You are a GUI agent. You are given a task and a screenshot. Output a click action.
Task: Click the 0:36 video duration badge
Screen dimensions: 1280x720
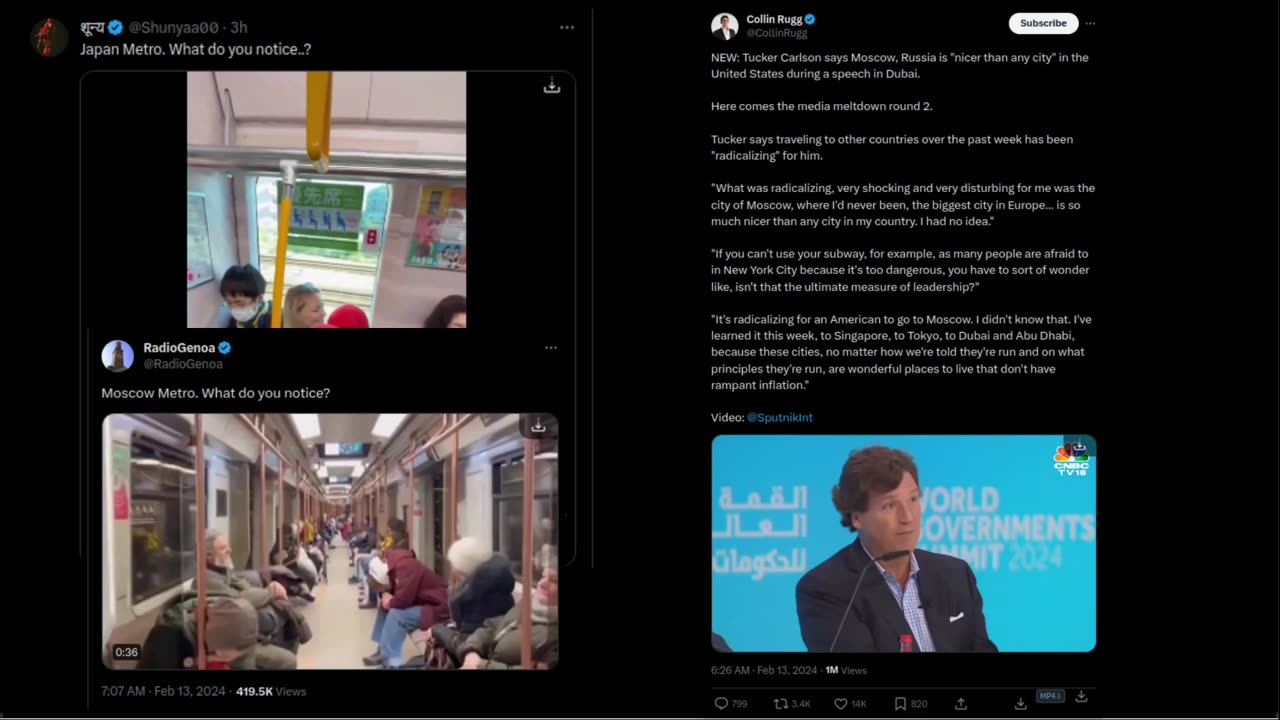coord(126,652)
